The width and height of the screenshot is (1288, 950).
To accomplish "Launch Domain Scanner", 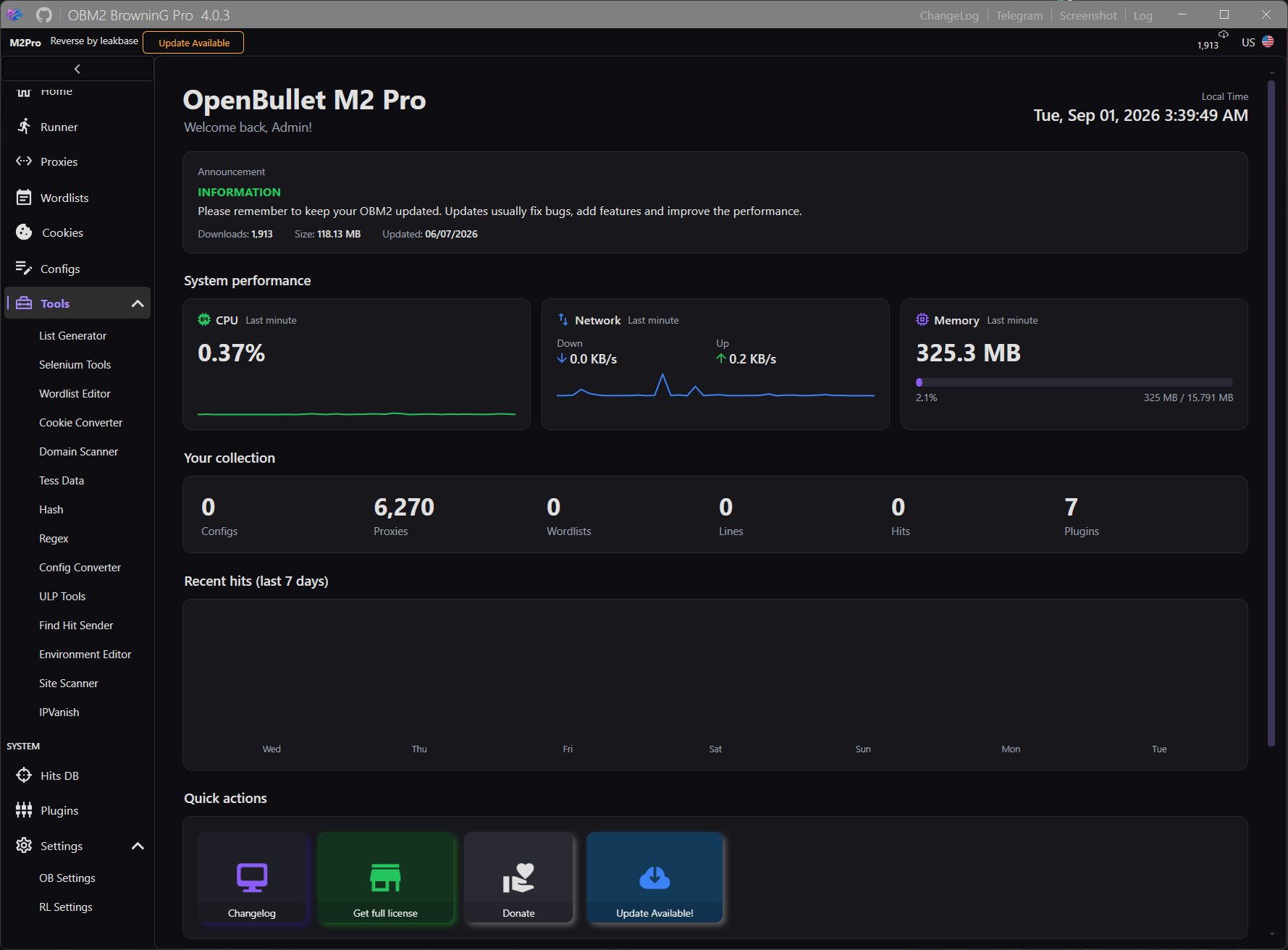I will coord(78,452).
